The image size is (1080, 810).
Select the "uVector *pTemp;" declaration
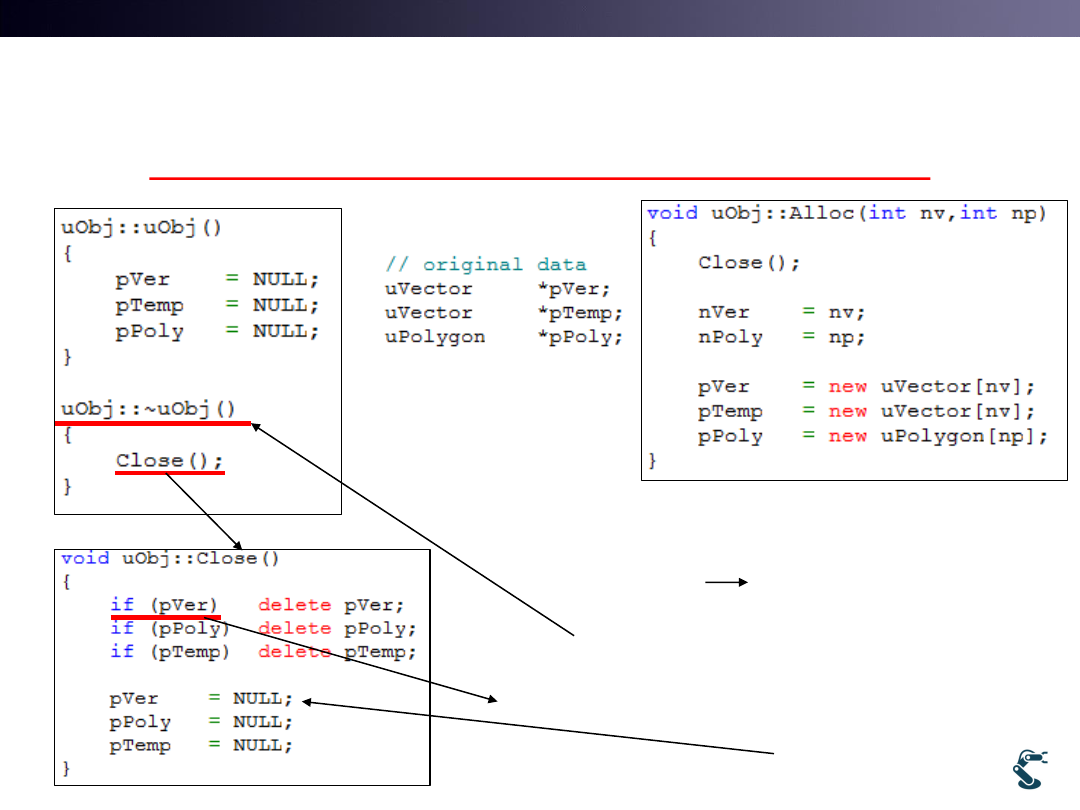point(504,313)
